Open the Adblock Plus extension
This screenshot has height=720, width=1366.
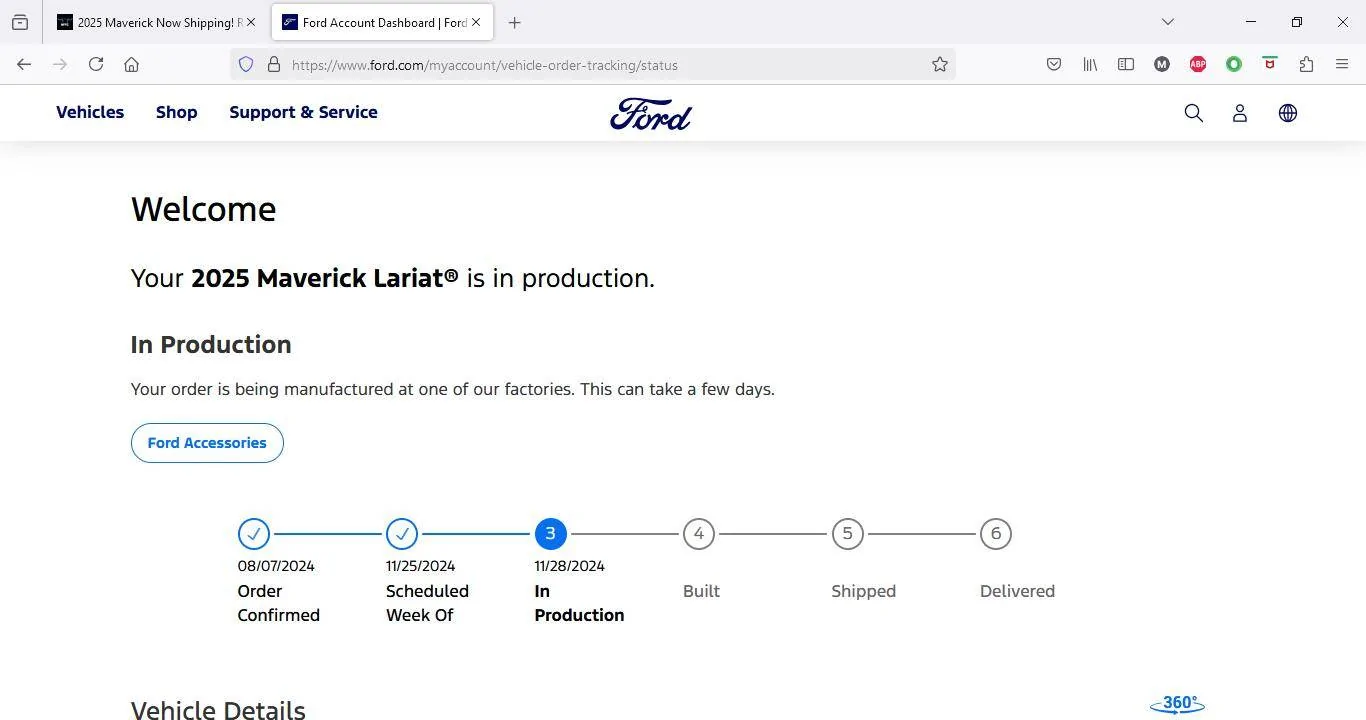1198,64
